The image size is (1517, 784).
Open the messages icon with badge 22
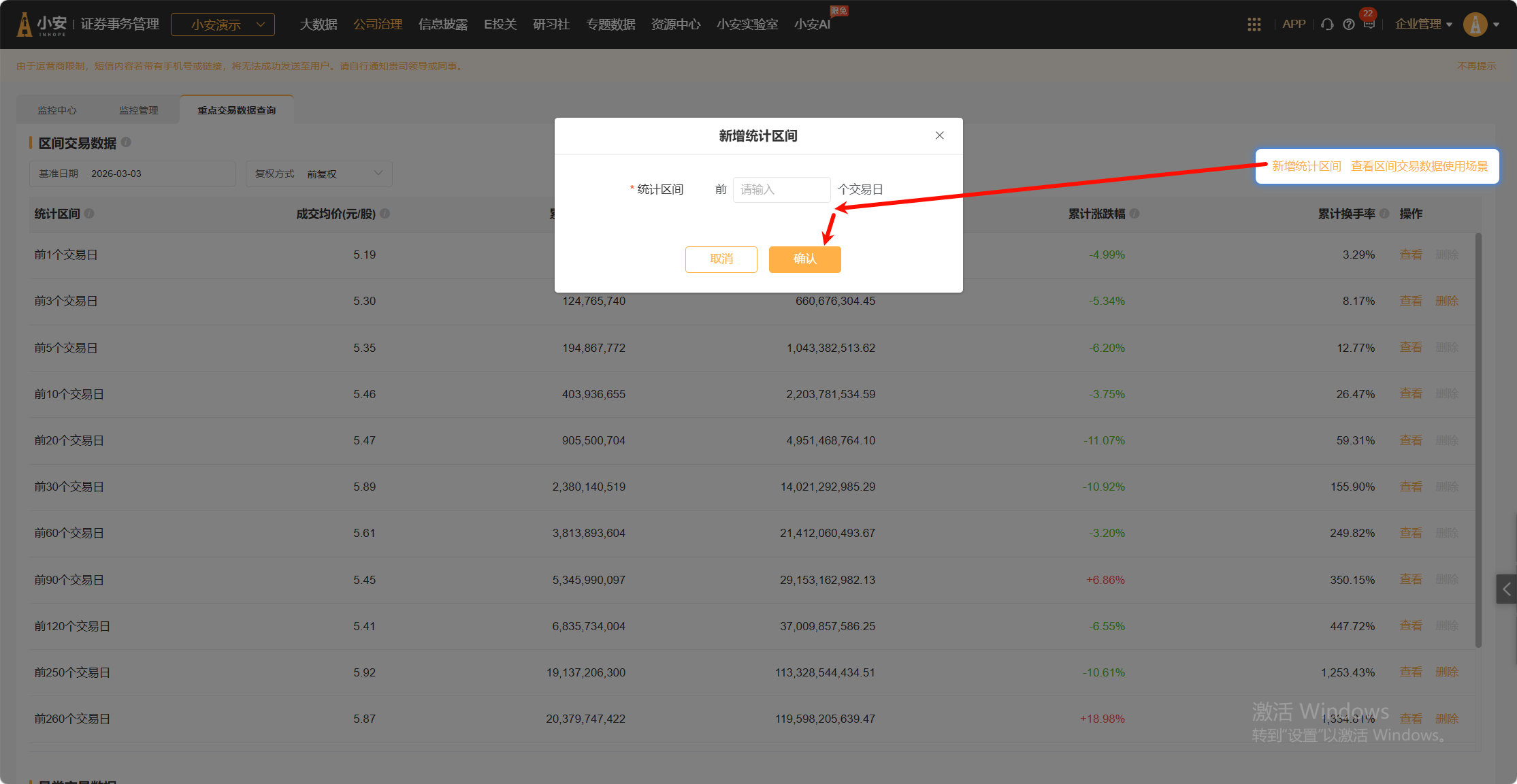click(x=1369, y=24)
